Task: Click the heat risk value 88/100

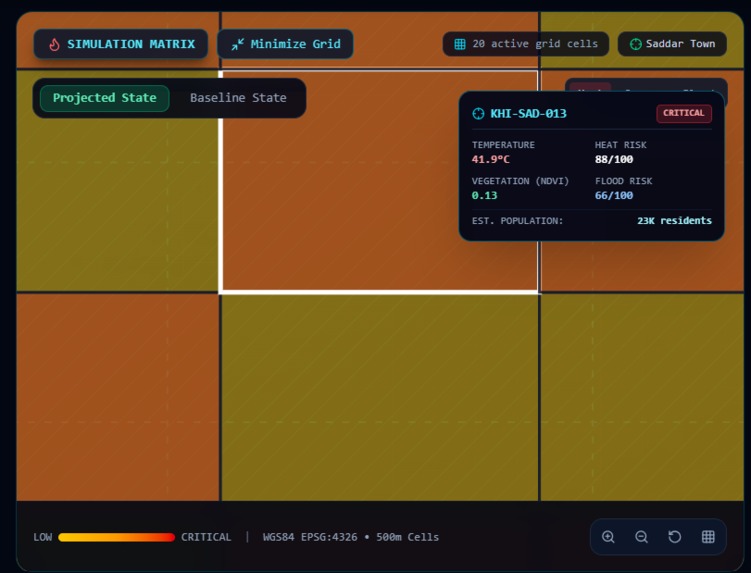Action: coord(614,159)
